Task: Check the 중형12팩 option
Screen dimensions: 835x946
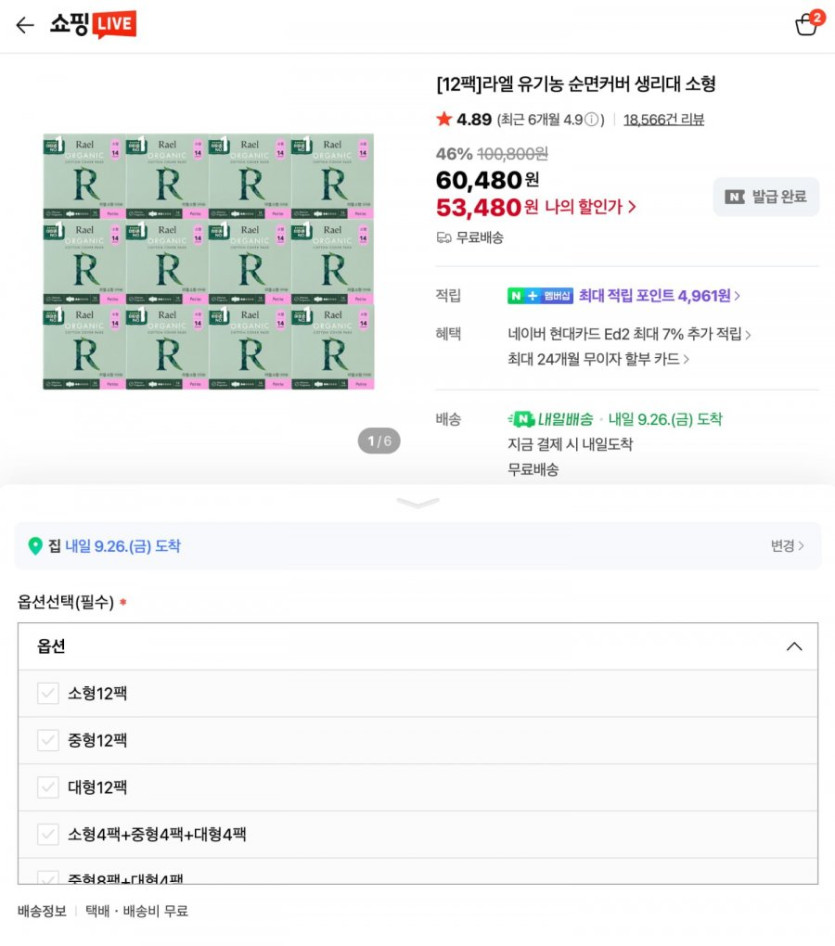Action: (x=48, y=740)
